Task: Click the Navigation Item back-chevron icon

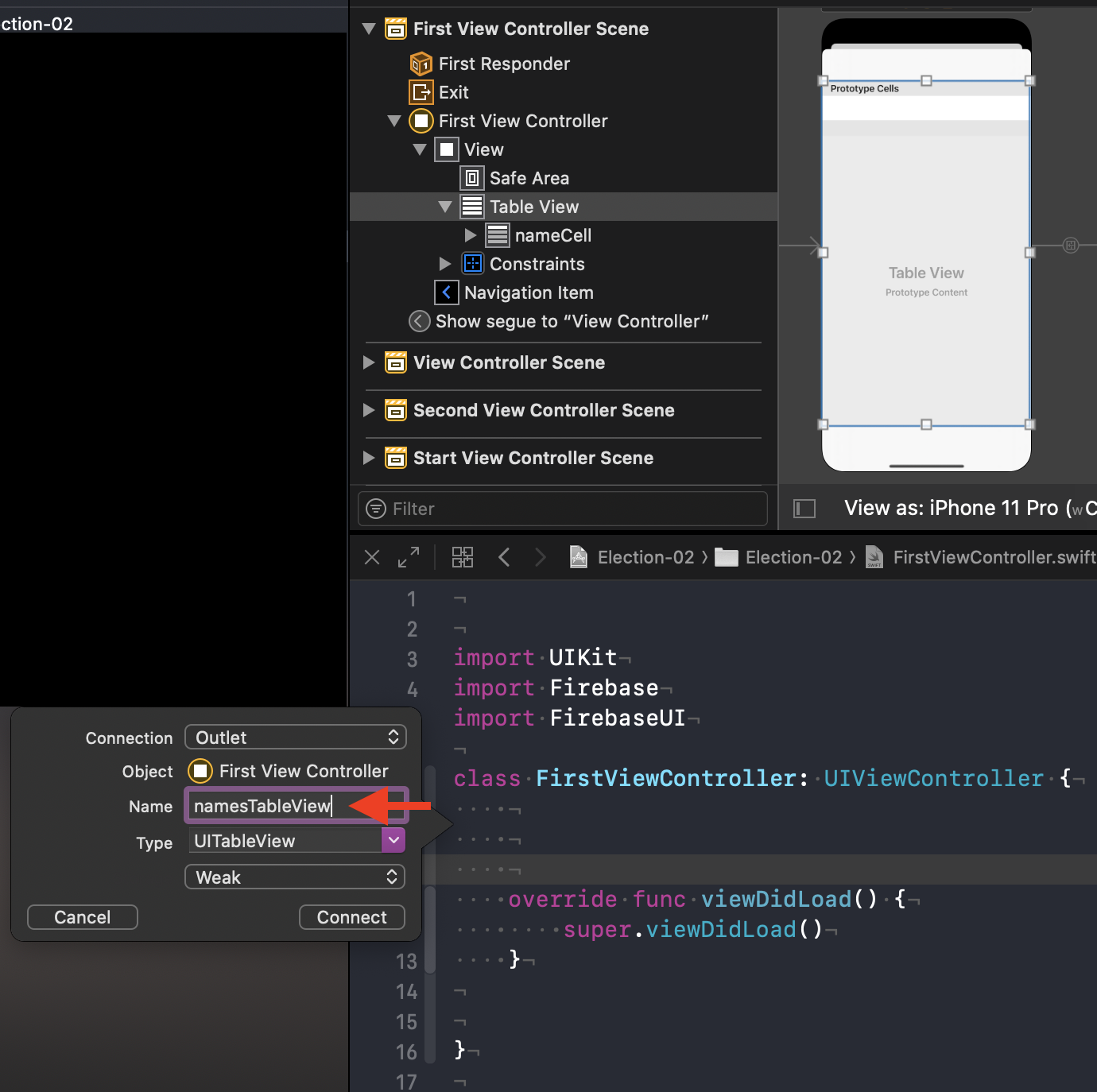Action: (x=447, y=292)
